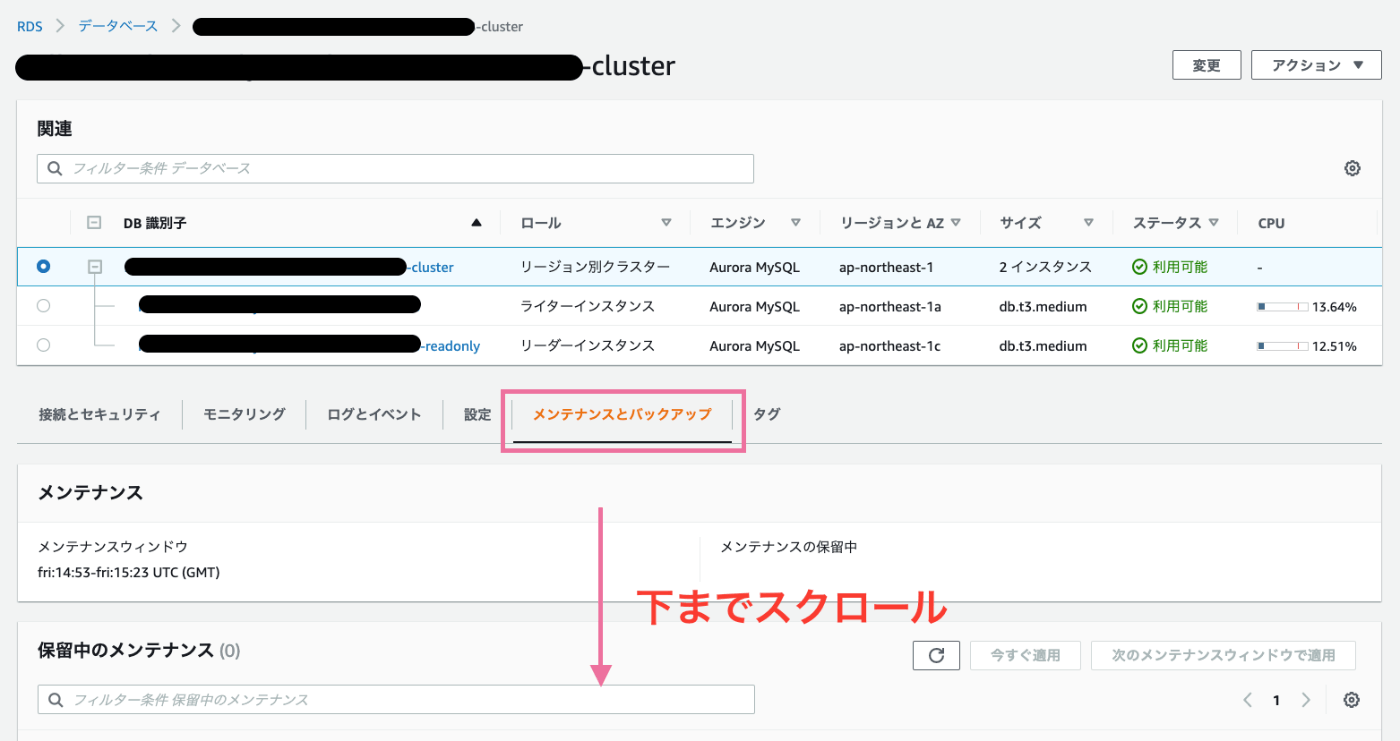Image resolution: width=1400 pixels, height=741 pixels.
Task: Click search icon in データベース filter
Action: pos(55,169)
